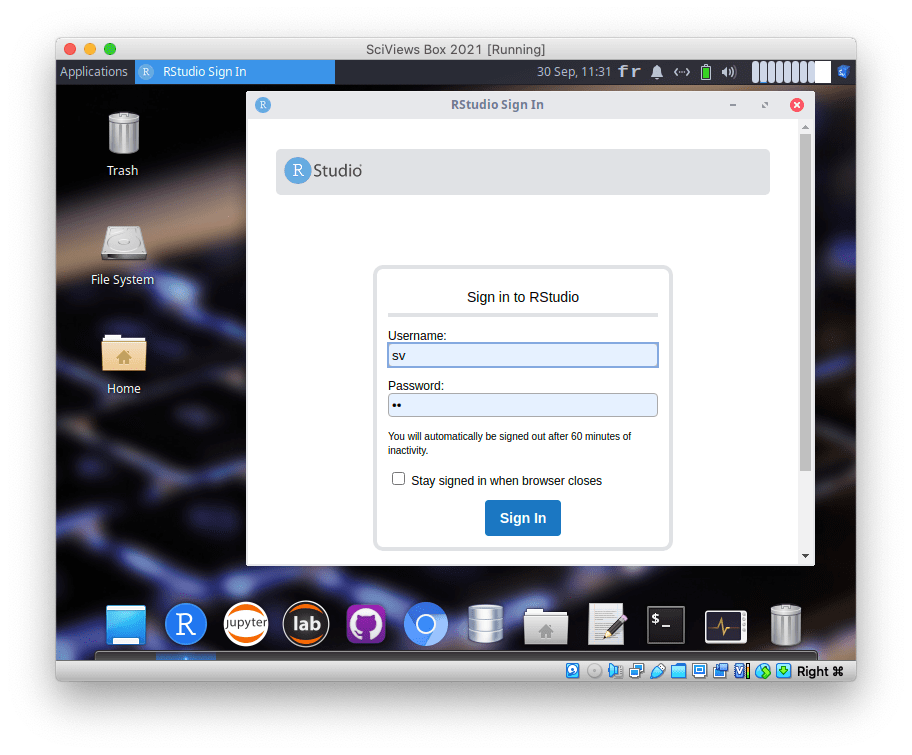Screen dimensions: 912x755
Task: Click the RStudio Sign In window menu icon
Action: pos(263,105)
